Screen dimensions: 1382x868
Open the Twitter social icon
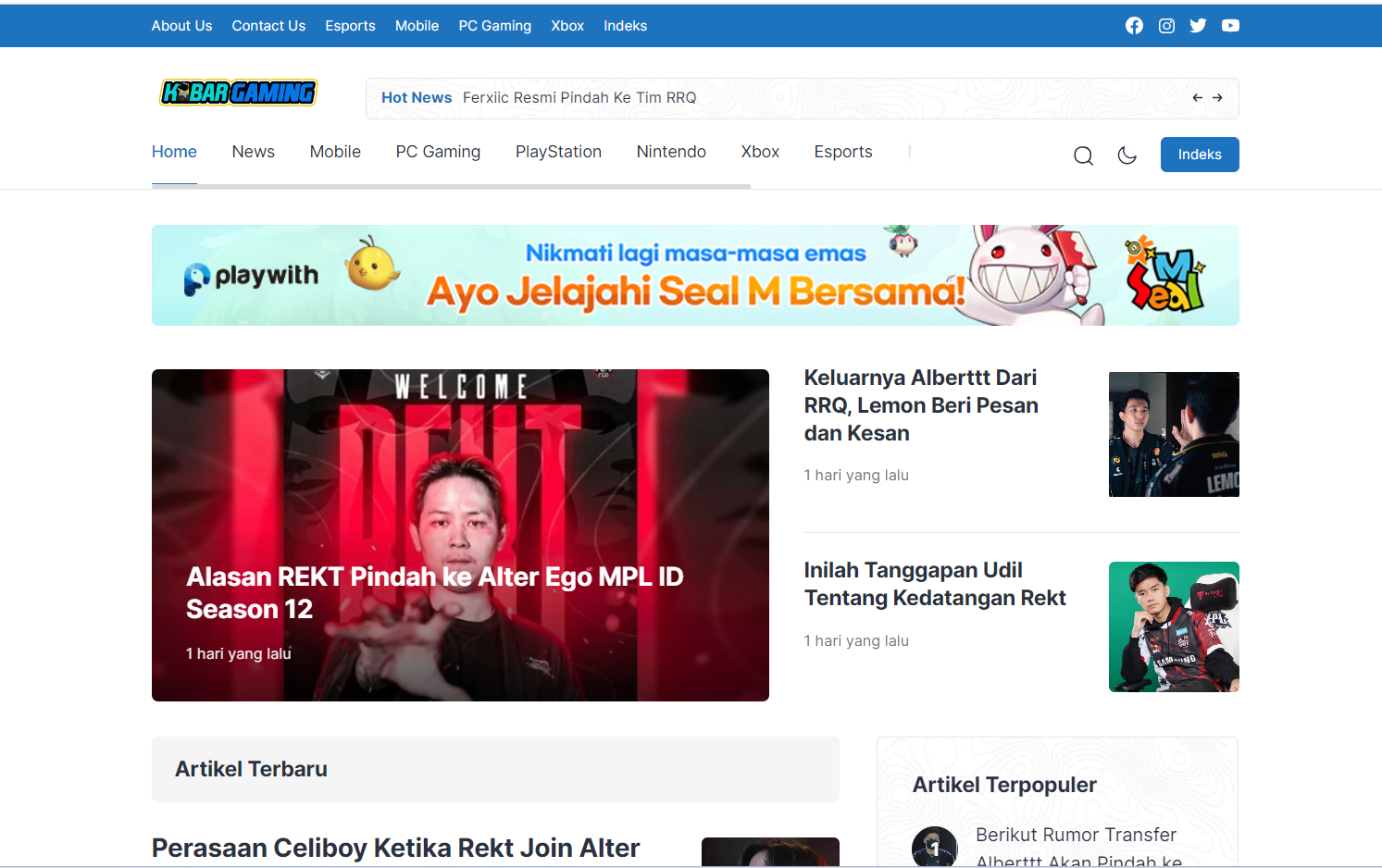coord(1198,26)
